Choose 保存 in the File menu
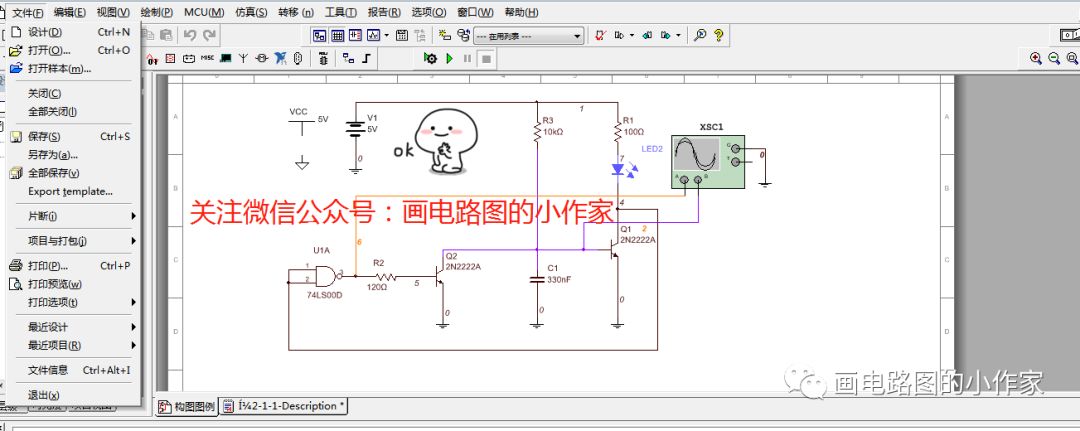The height and width of the screenshot is (431, 1080). [x=74, y=136]
